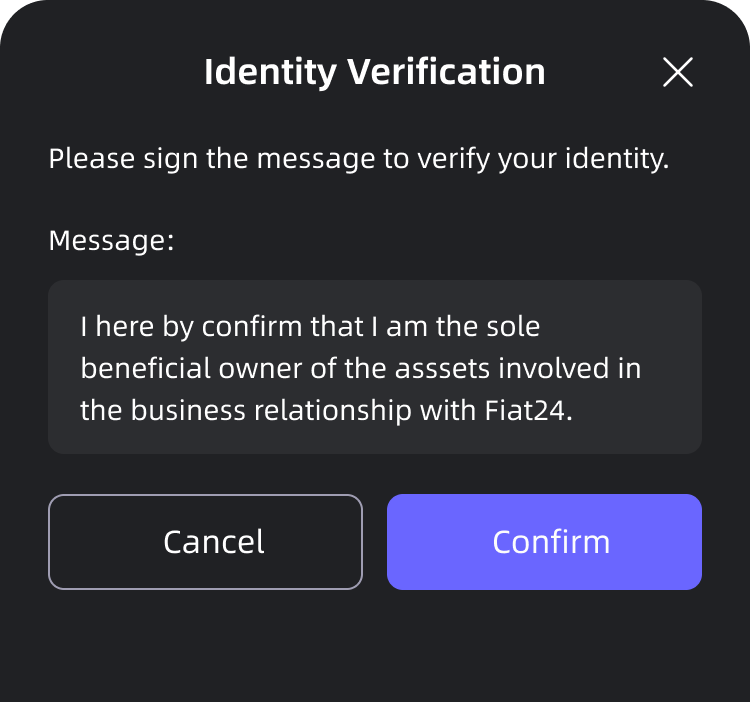Close the Identity Verification dialog
The width and height of the screenshot is (750, 702).
coord(678,72)
